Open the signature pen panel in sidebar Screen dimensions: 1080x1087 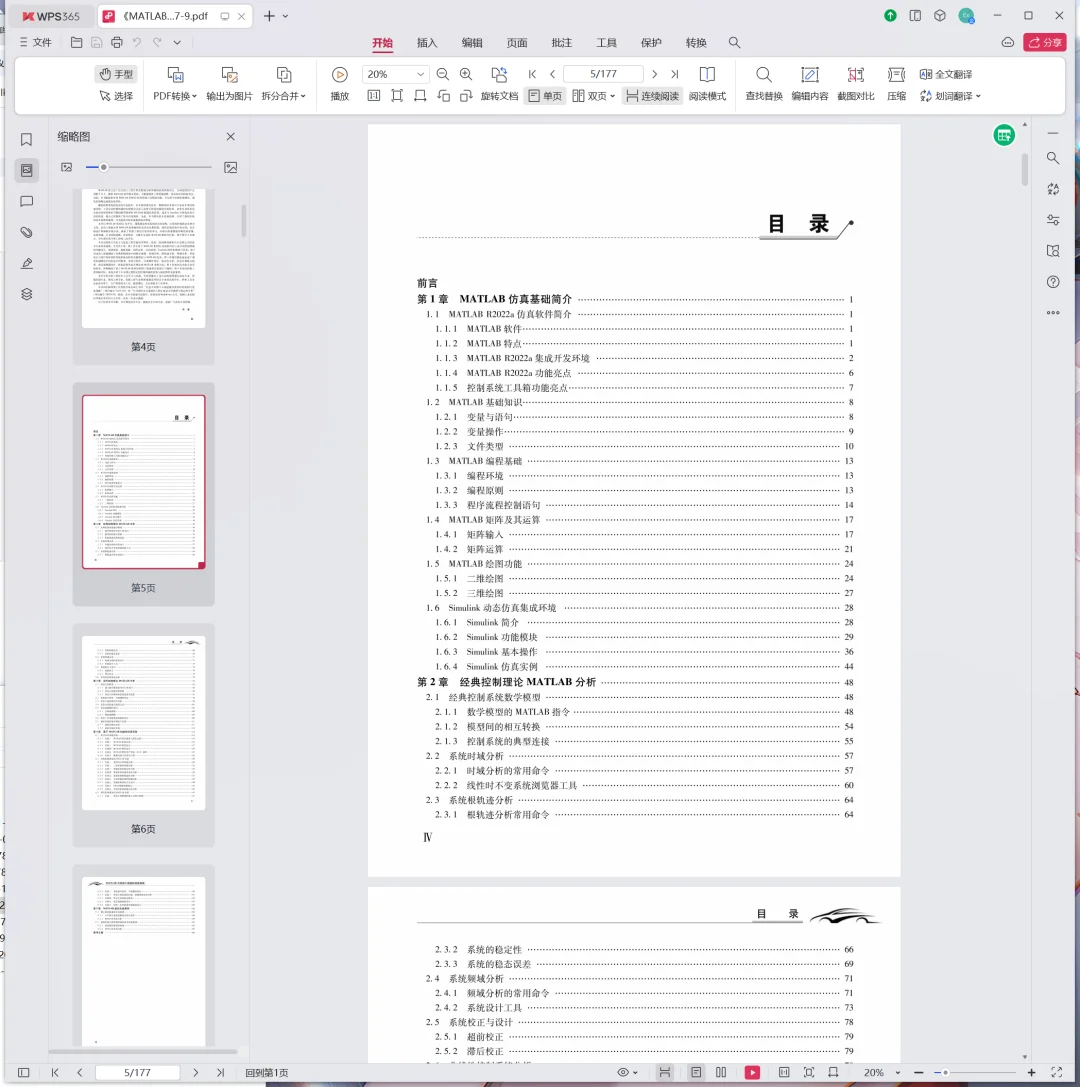[26, 263]
